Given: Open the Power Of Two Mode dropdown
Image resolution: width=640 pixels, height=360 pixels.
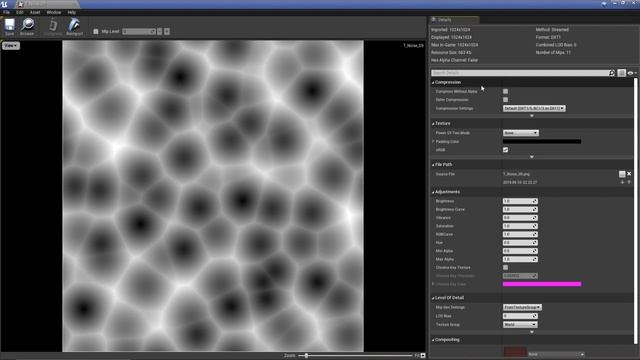Looking at the screenshot, I should pos(520,133).
